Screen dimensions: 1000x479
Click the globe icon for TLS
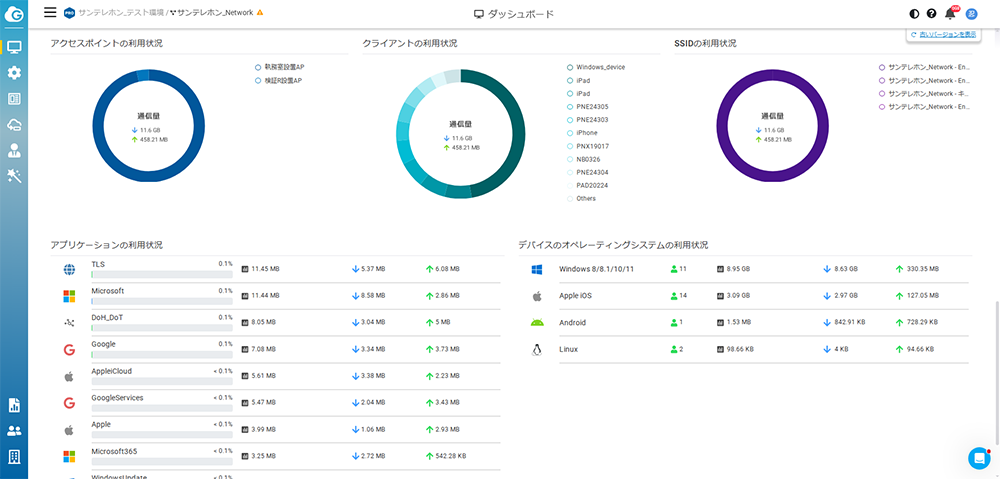(69, 270)
